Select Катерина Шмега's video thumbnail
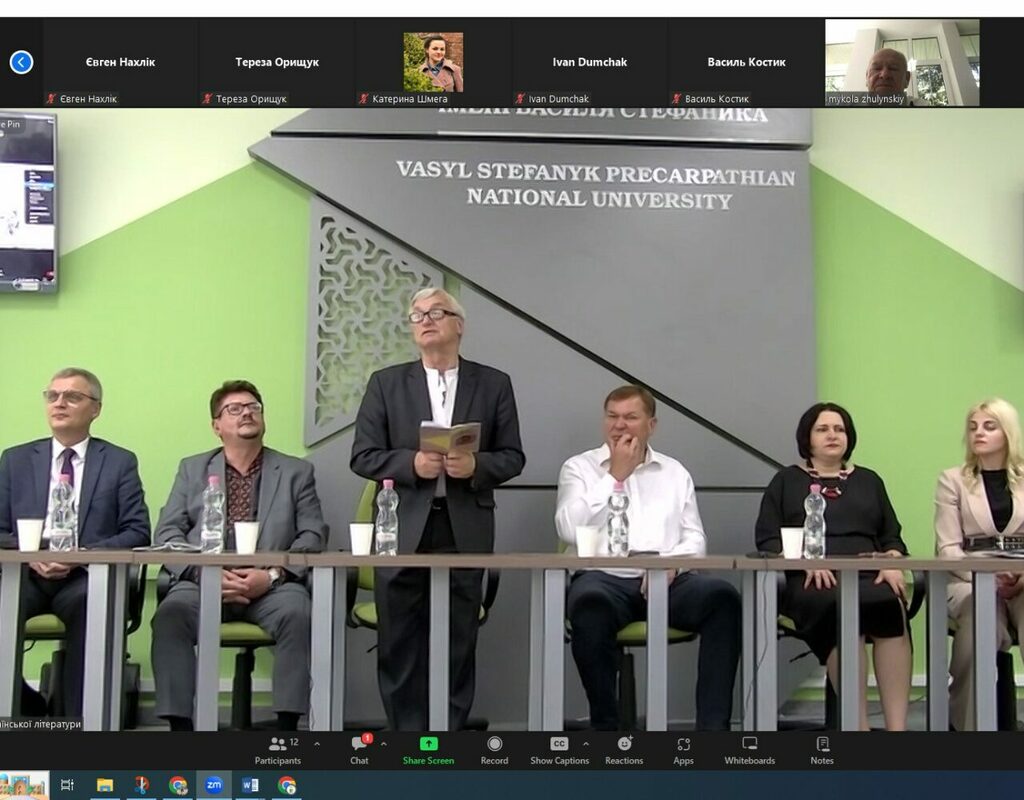1024x800 pixels. (x=433, y=62)
